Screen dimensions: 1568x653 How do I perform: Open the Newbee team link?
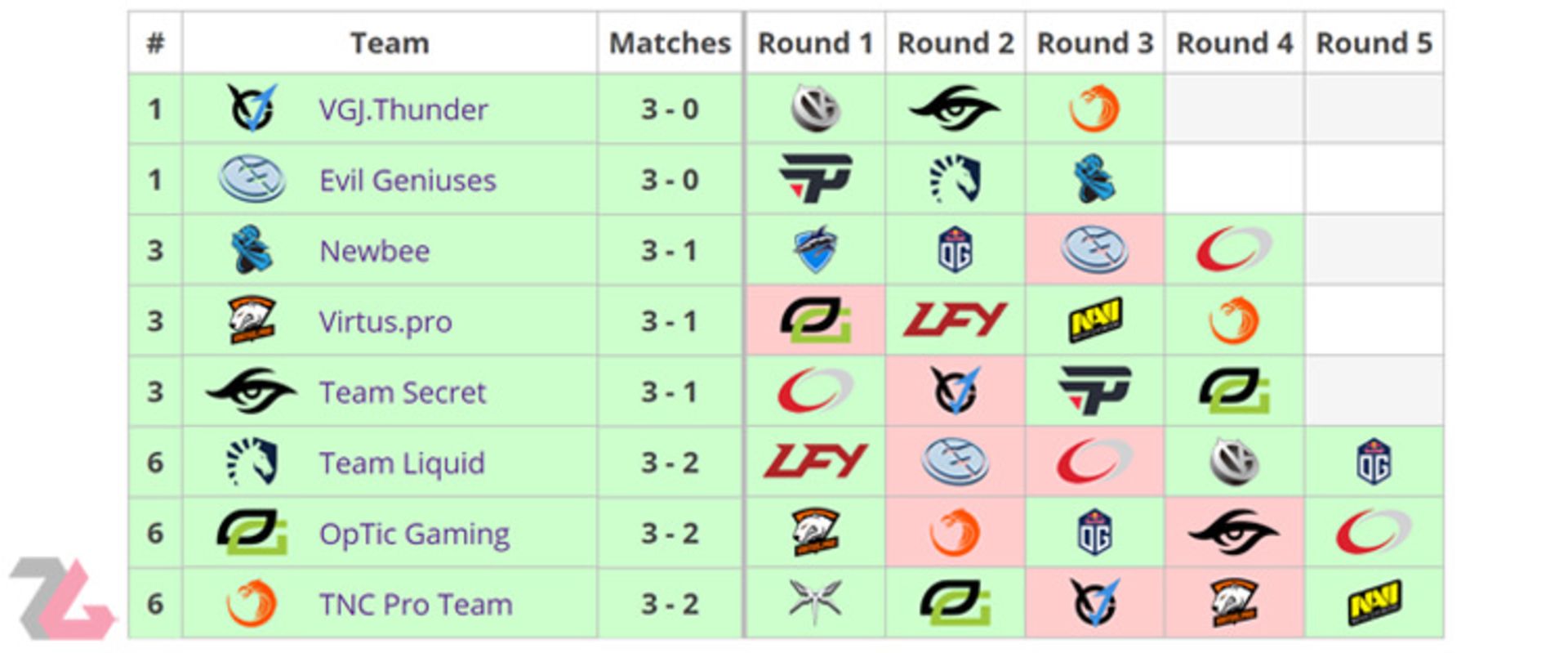[x=375, y=251]
